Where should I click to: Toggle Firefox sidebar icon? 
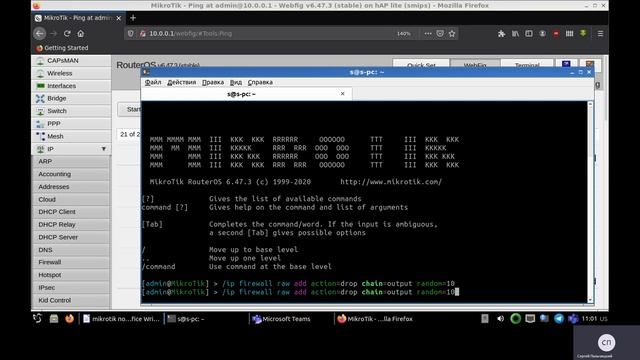click(x=529, y=33)
